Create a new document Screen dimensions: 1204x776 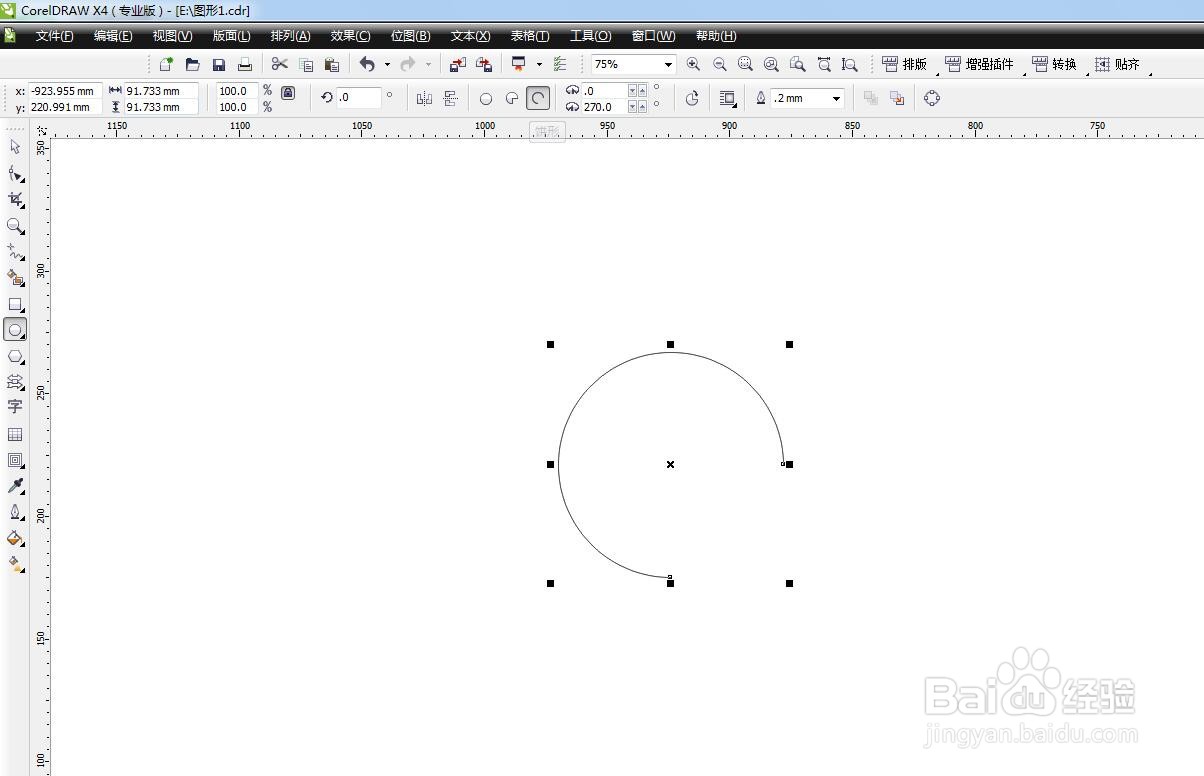(x=166, y=64)
